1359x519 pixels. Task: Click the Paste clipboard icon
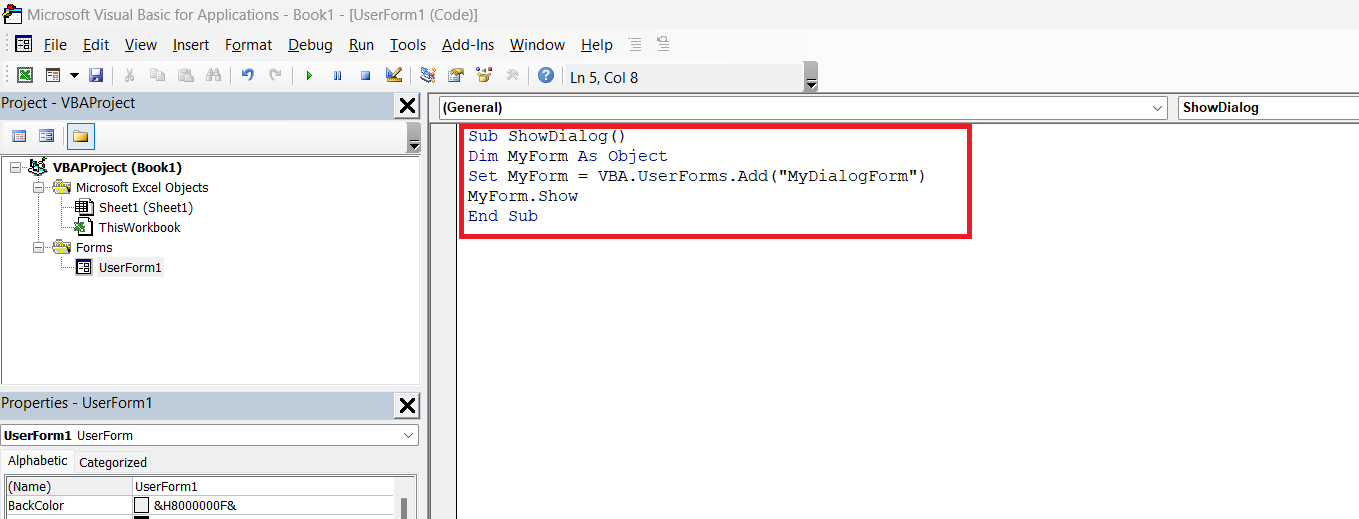pyautogui.click(x=185, y=75)
